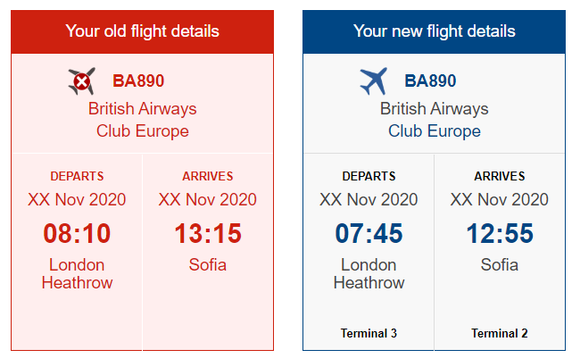Click Terminal 3 under new departure
This screenshot has height=360, width=580.
tap(369, 333)
